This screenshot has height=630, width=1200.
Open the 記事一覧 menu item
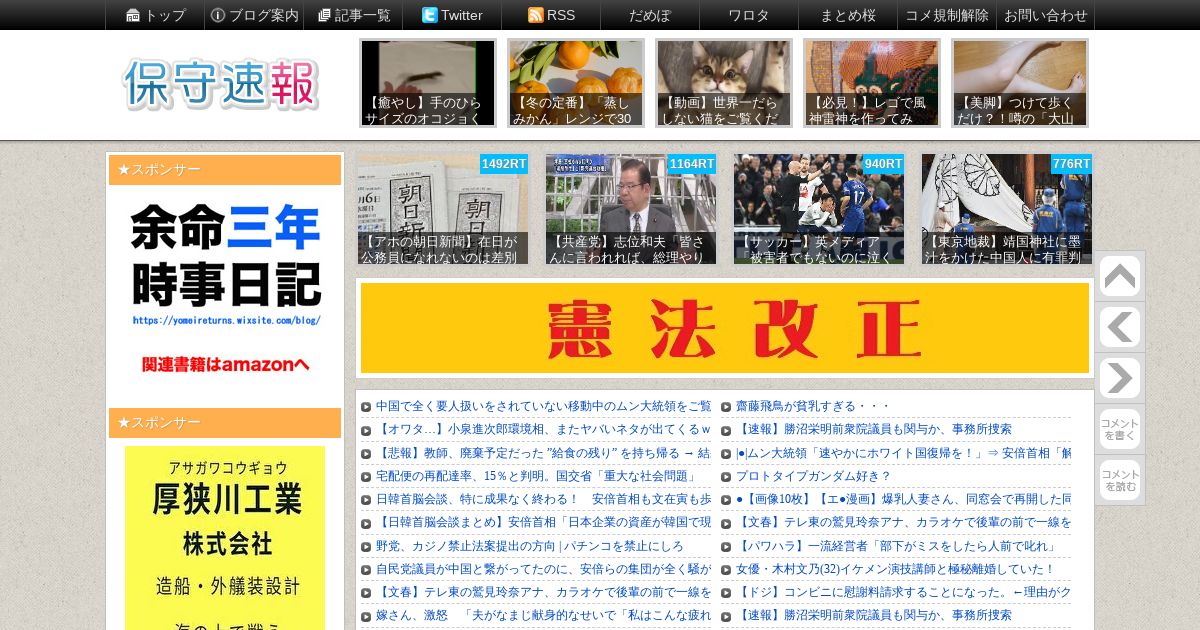353,15
